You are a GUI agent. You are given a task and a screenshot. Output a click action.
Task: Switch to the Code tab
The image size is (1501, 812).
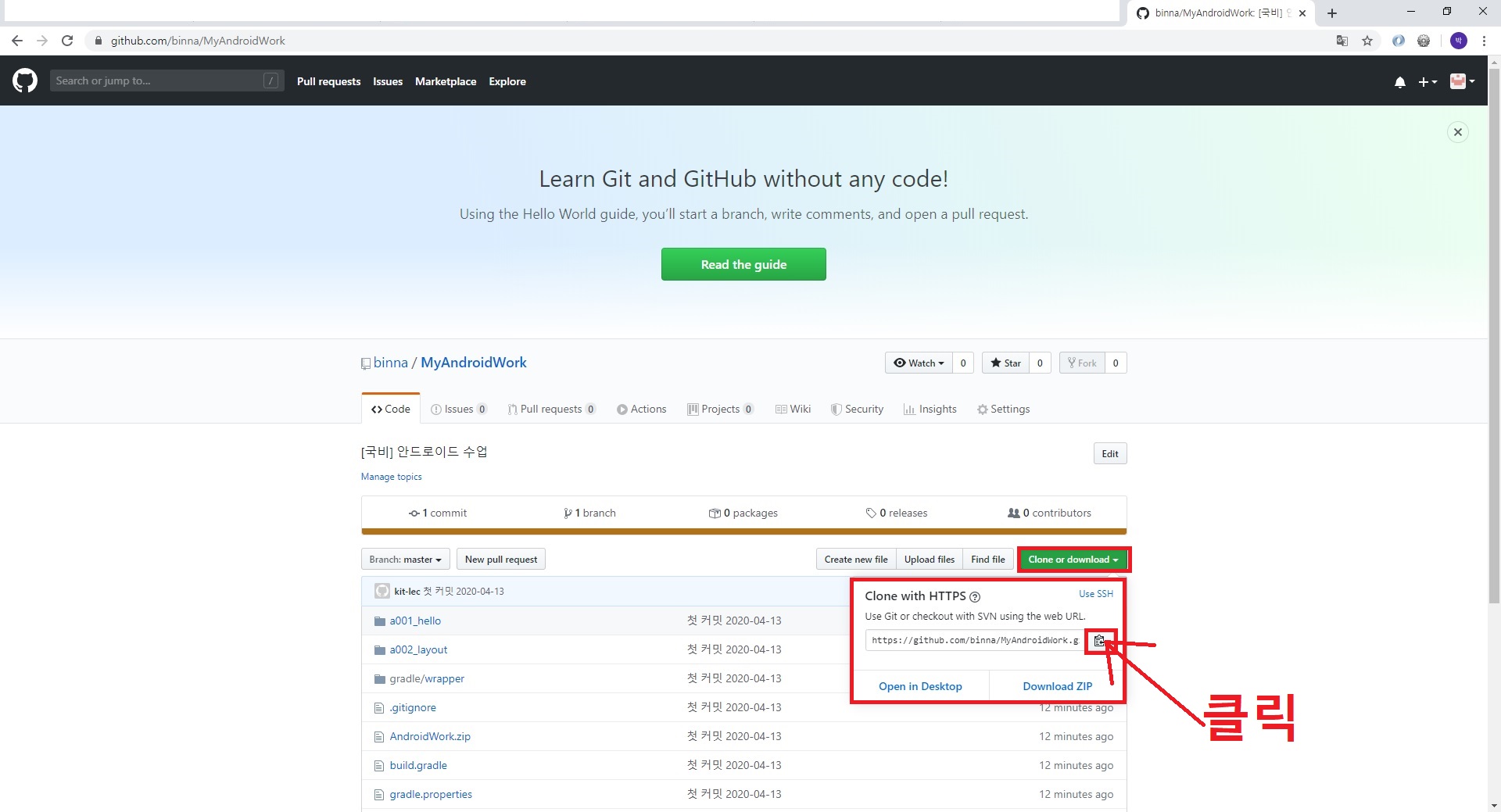[x=391, y=409]
